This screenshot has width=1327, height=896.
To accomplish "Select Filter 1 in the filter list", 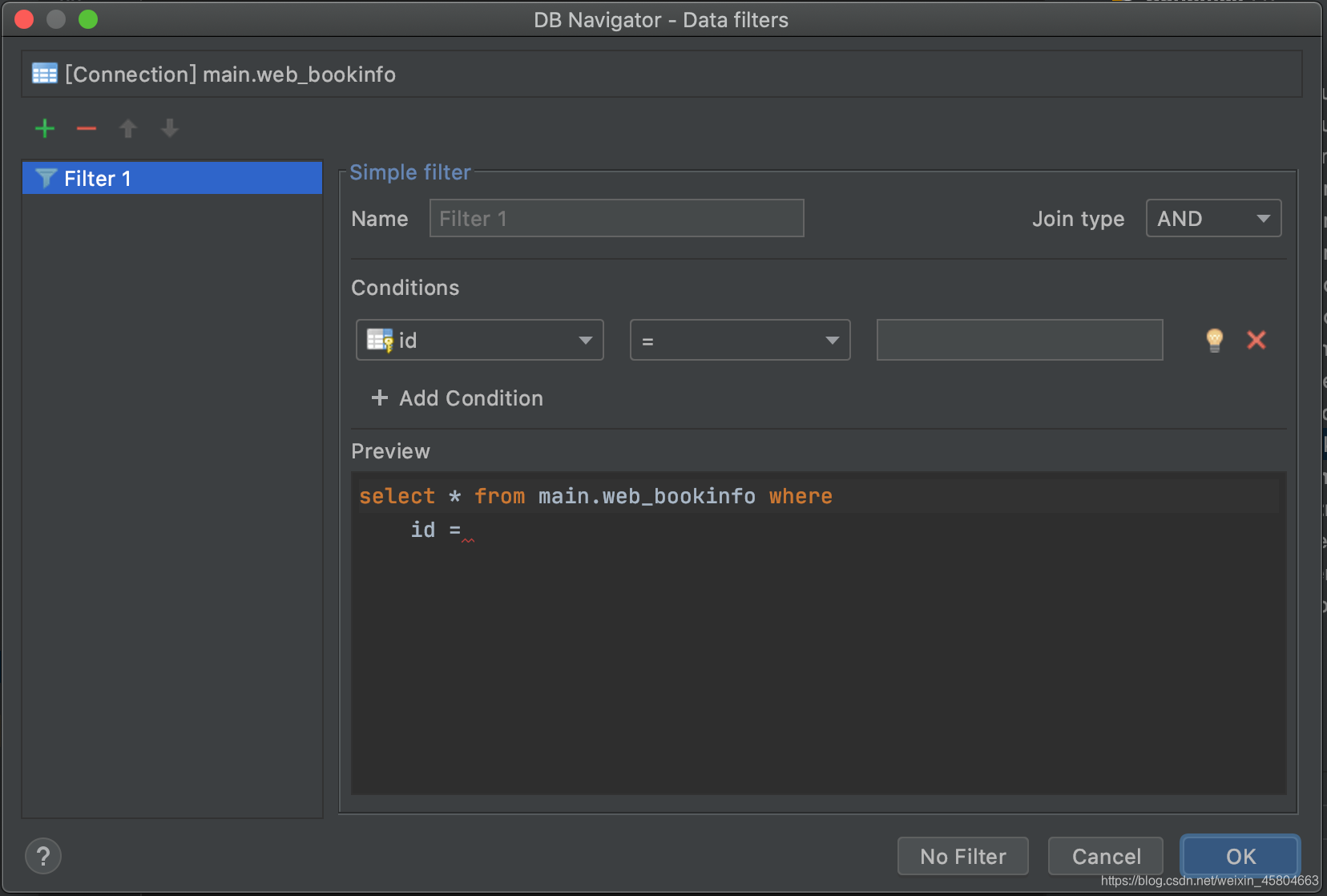I will (172, 178).
